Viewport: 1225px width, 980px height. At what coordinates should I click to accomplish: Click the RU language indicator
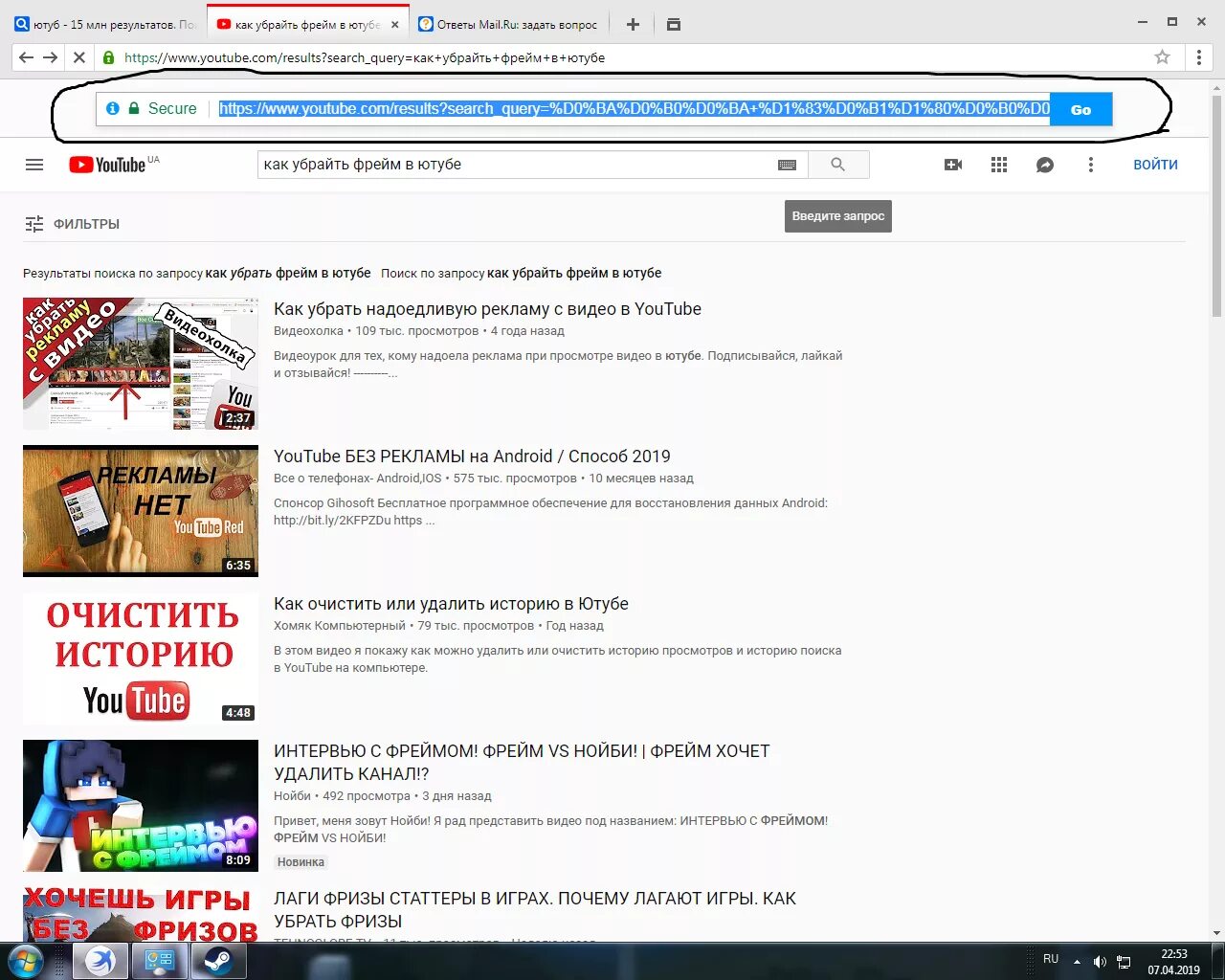click(x=1051, y=959)
